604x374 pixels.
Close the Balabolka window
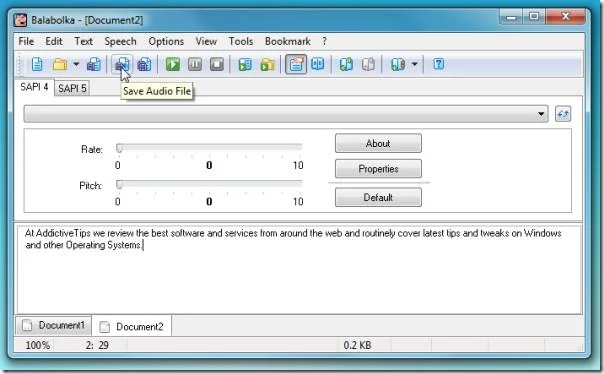[x=565, y=17]
